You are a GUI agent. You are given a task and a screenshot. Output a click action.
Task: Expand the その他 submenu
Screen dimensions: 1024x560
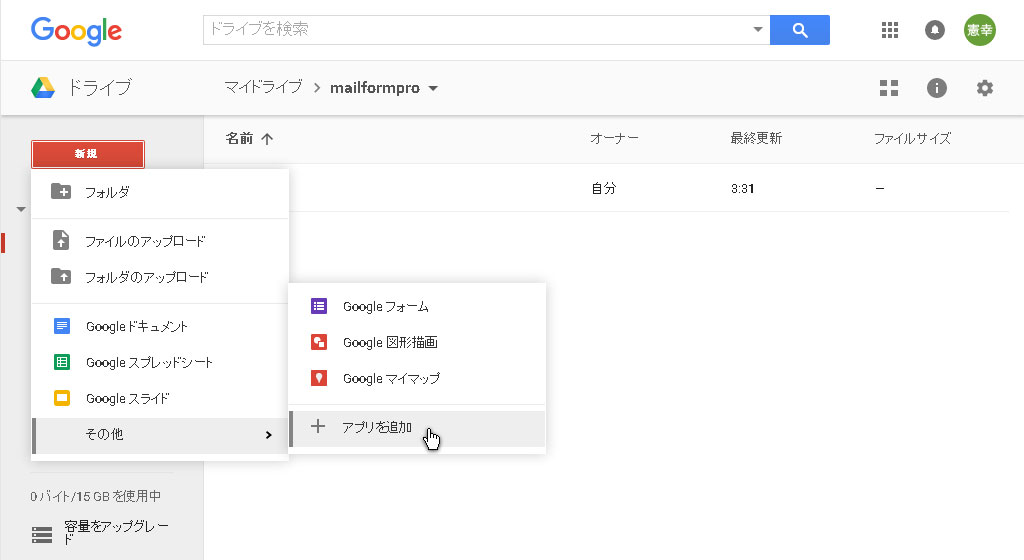(x=160, y=435)
